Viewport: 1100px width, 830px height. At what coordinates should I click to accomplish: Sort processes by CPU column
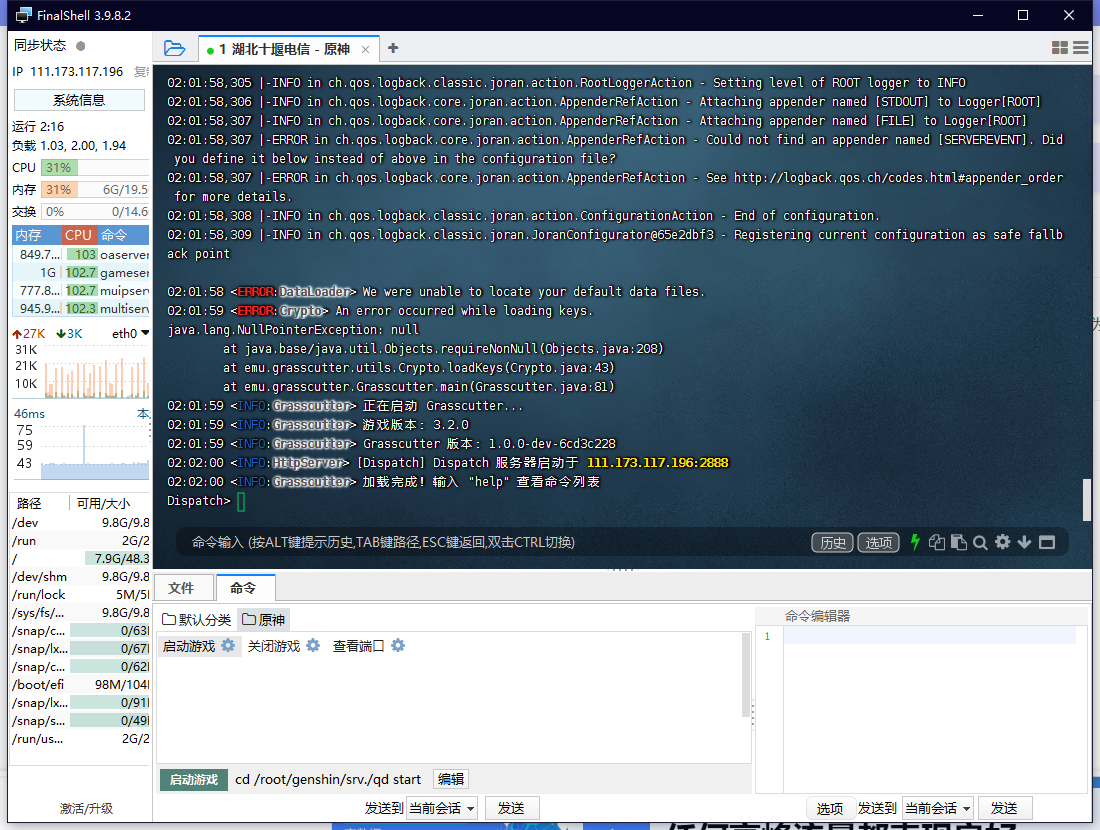click(x=79, y=235)
